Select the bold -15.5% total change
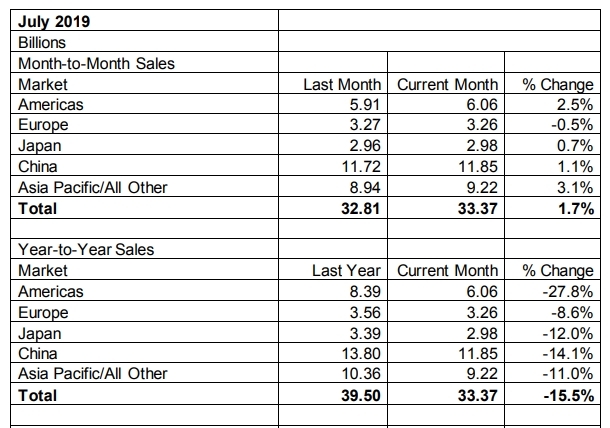Screen dimensions: 610x428 point(572,396)
